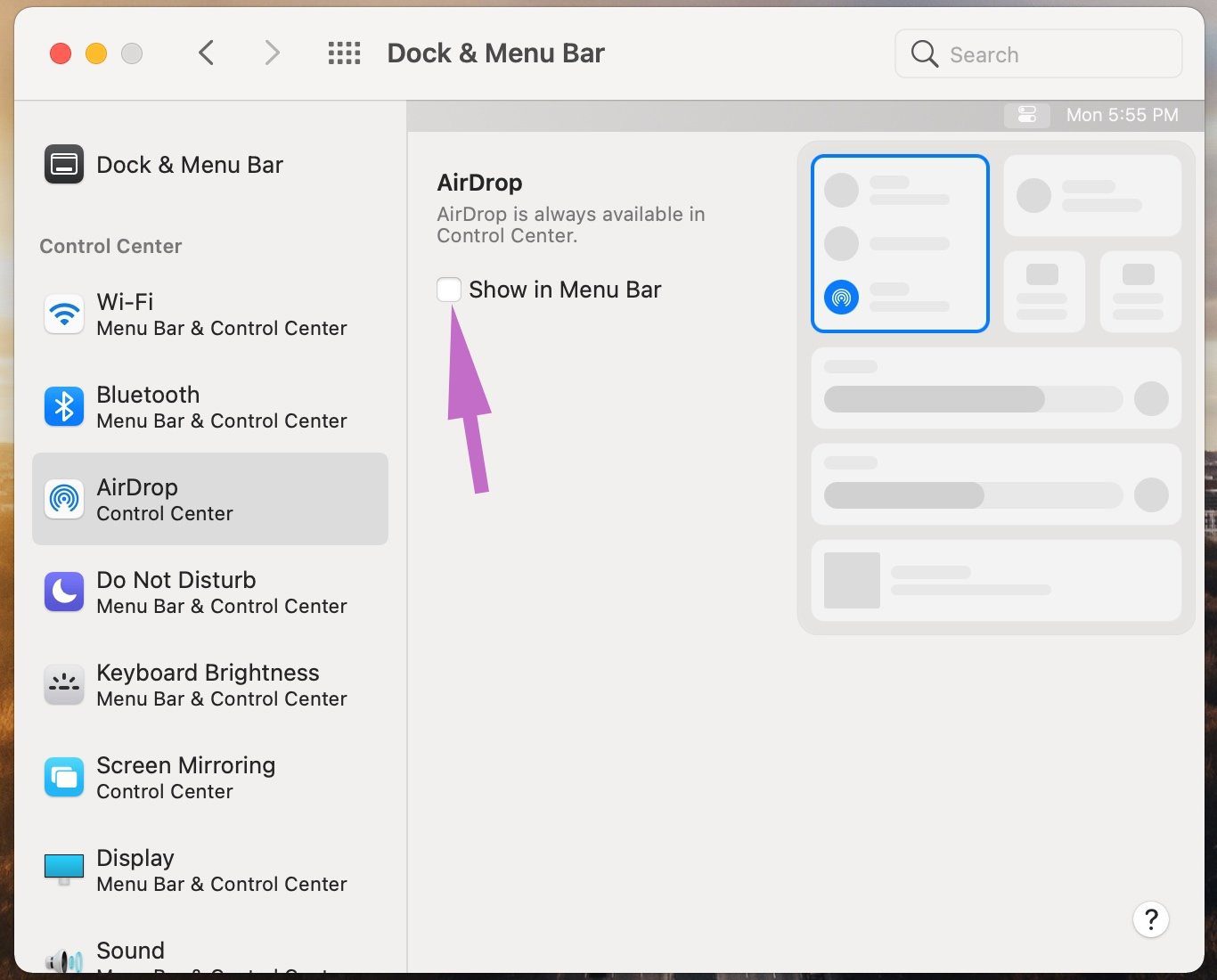The width and height of the screenshot is (1217, 980).
Task: Click the Sound speaker icon
Action: pyautogui.click(x=64, y=960)
